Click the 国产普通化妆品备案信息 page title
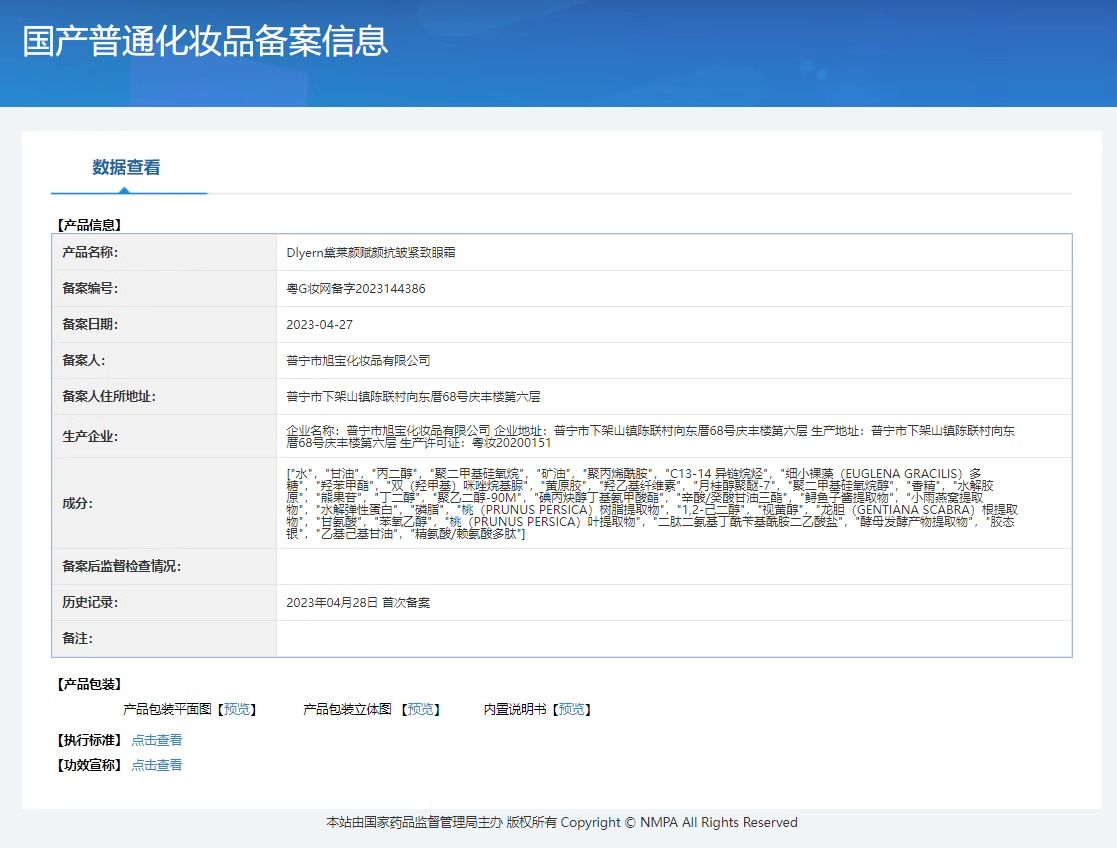 (205, 41)
